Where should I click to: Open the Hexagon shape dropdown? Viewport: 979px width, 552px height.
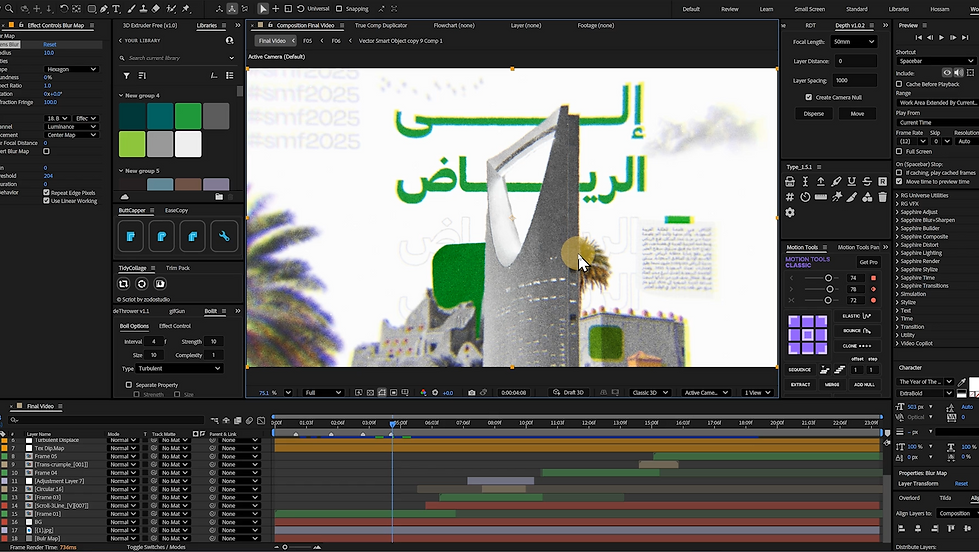pos(71,69)
